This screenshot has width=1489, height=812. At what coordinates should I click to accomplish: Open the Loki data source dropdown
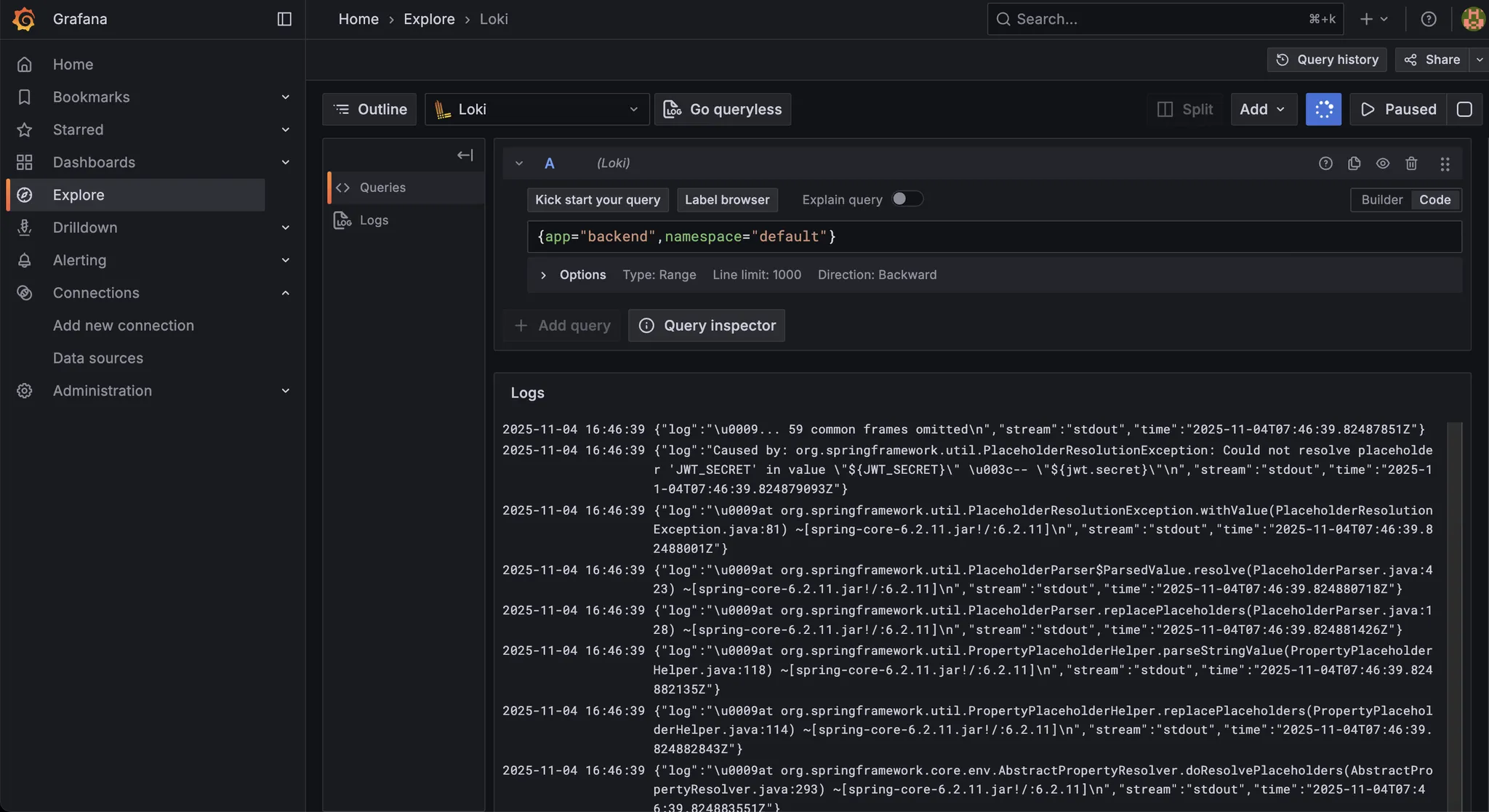click(537, 109)
